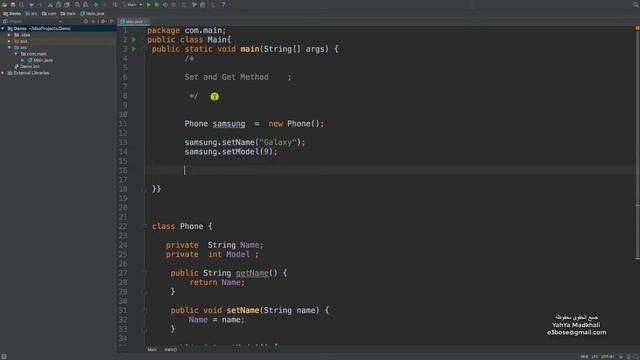Image resolution: width=640 pixels, height=360 pixels.
Task: Click the Paste toolbar icon
Action: click(x=67, y=4)
